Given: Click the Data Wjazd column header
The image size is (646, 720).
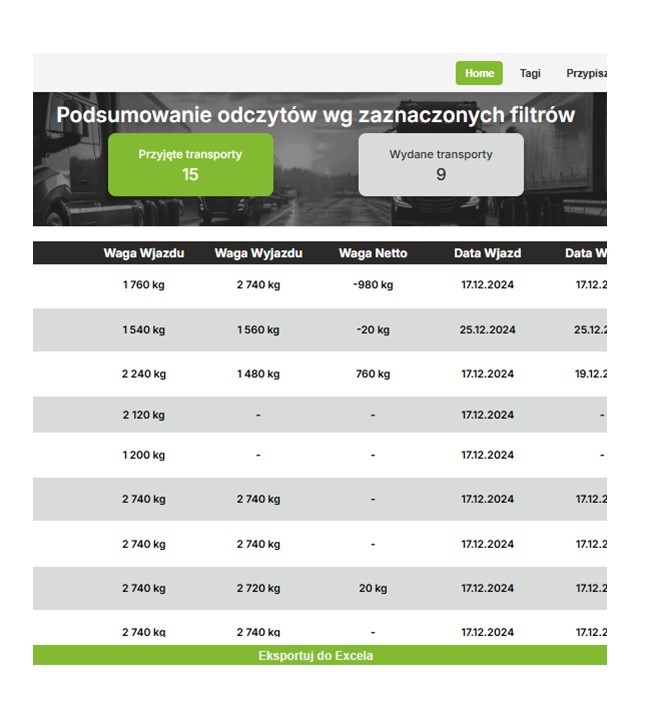Looking at the screenshot, I should pyautogui.click(x=487, y=253).
